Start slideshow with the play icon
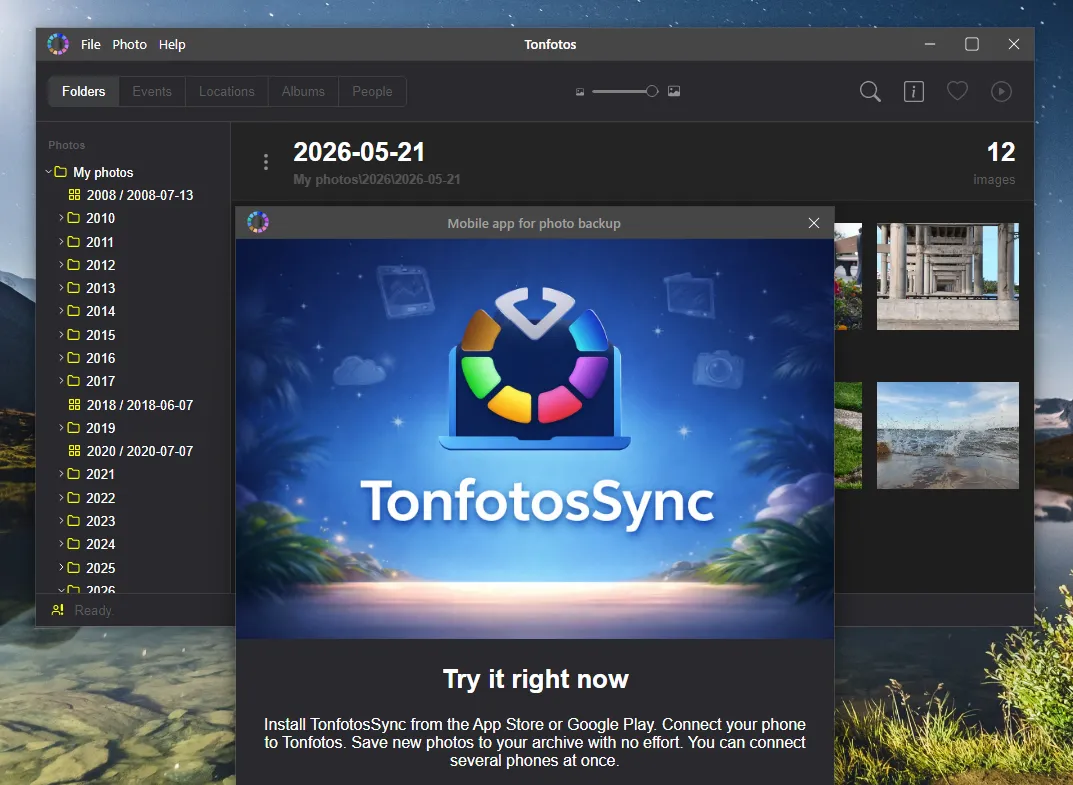1073x785 pixels. pos(1001,92)
